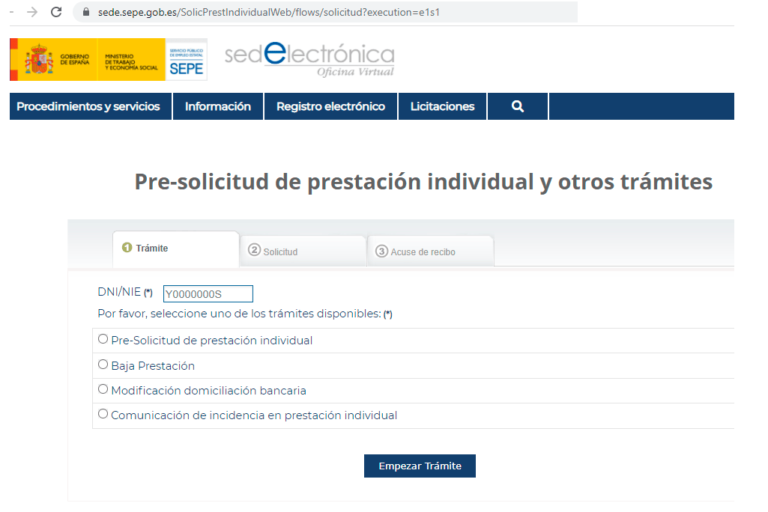Click the DNI/NIE label text
The height and width of the screenshot is (512, 768).
pyautogui.click(x=119, y=292)
